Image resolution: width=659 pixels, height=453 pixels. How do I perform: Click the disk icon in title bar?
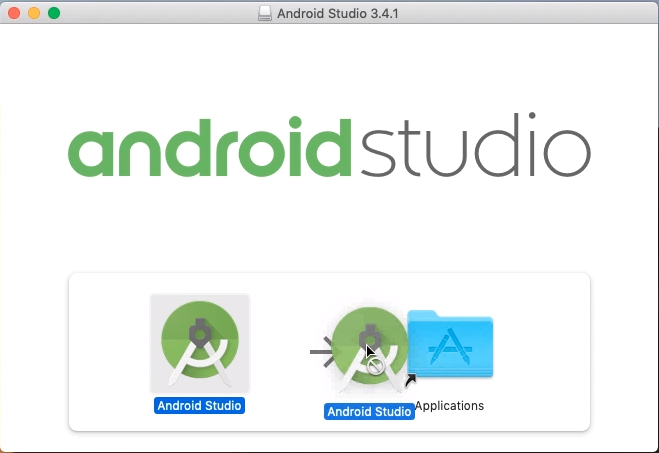(265, 13)
